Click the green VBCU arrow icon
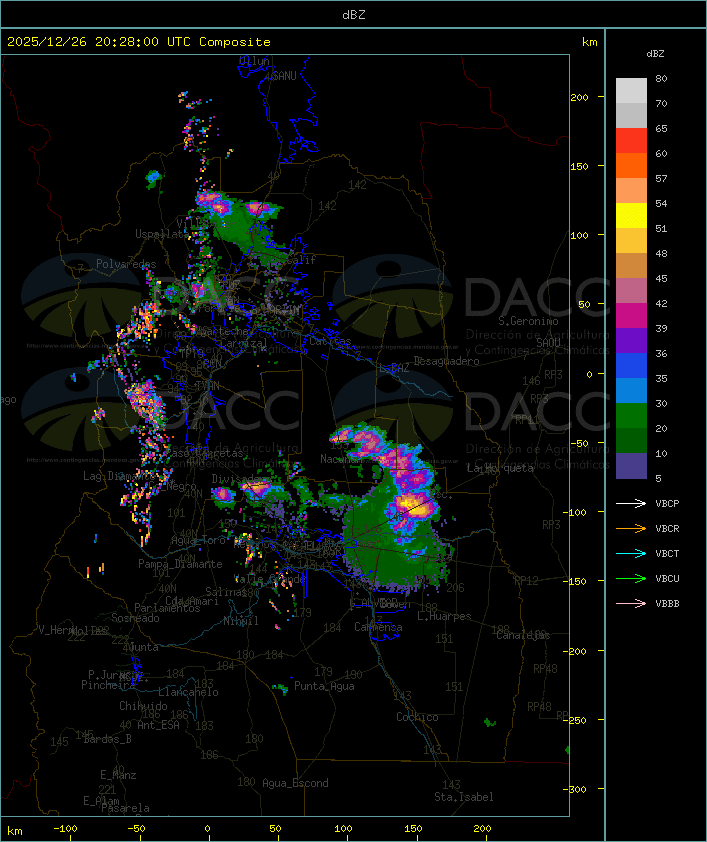This screenshot has width=707, height=842. 631,578
